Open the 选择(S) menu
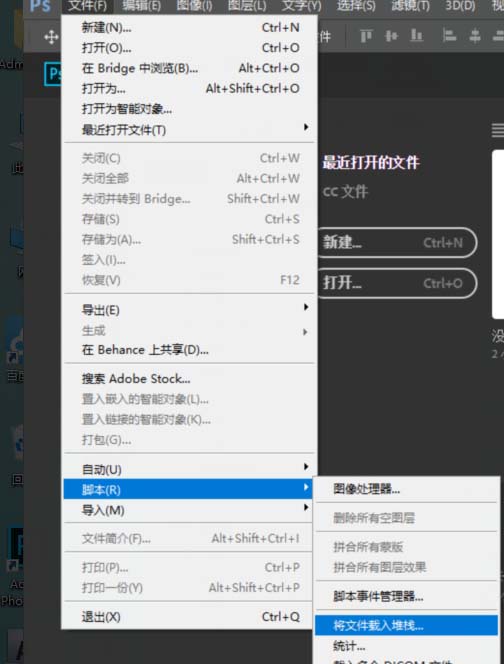 [356, 6]
